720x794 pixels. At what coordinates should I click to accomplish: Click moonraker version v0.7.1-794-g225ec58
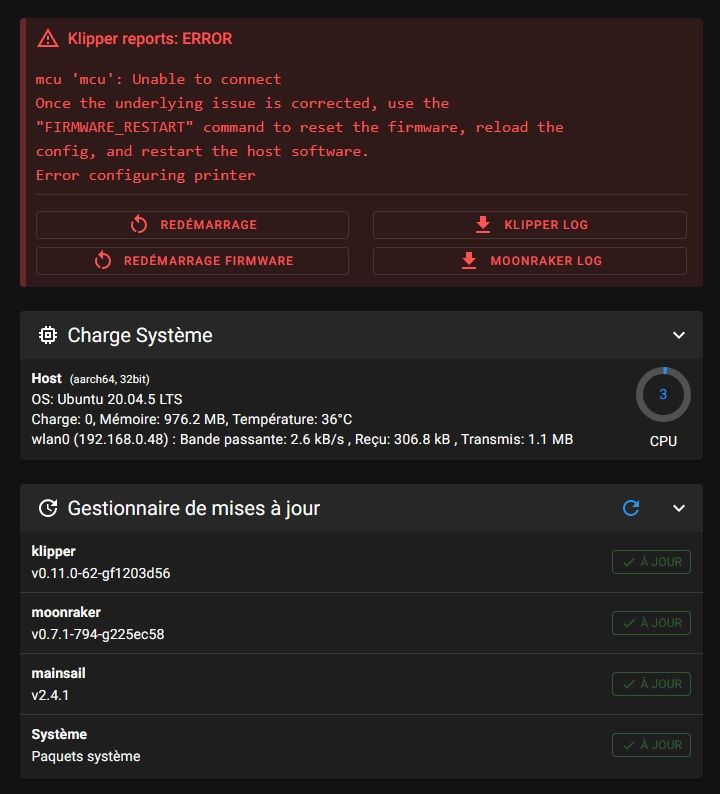pyautogui.click(x=98, y=634)
